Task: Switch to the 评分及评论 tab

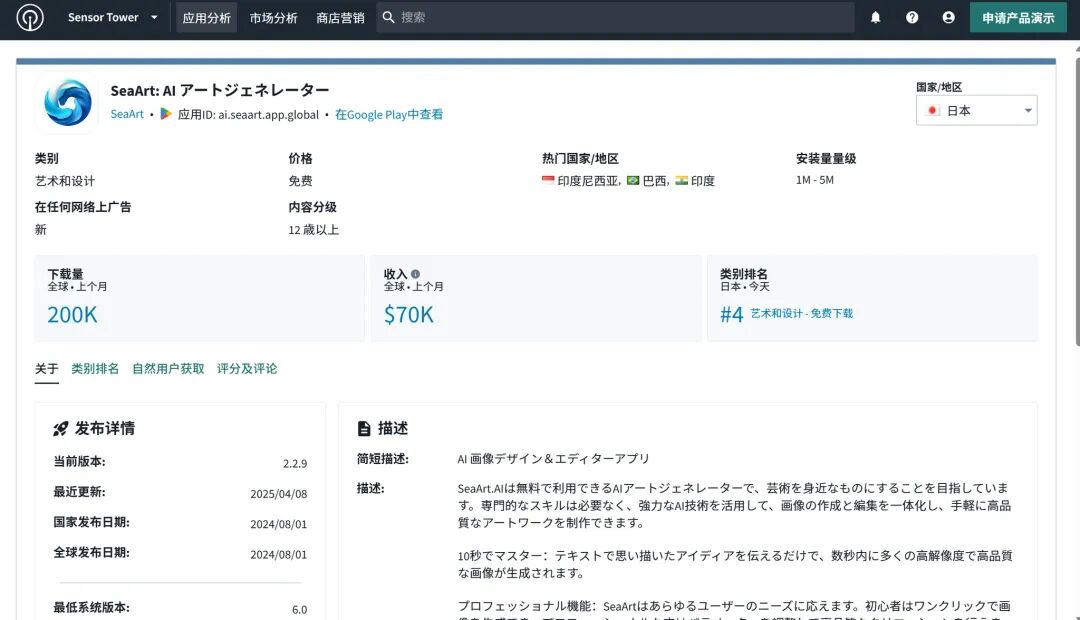Action: [247, 369]
